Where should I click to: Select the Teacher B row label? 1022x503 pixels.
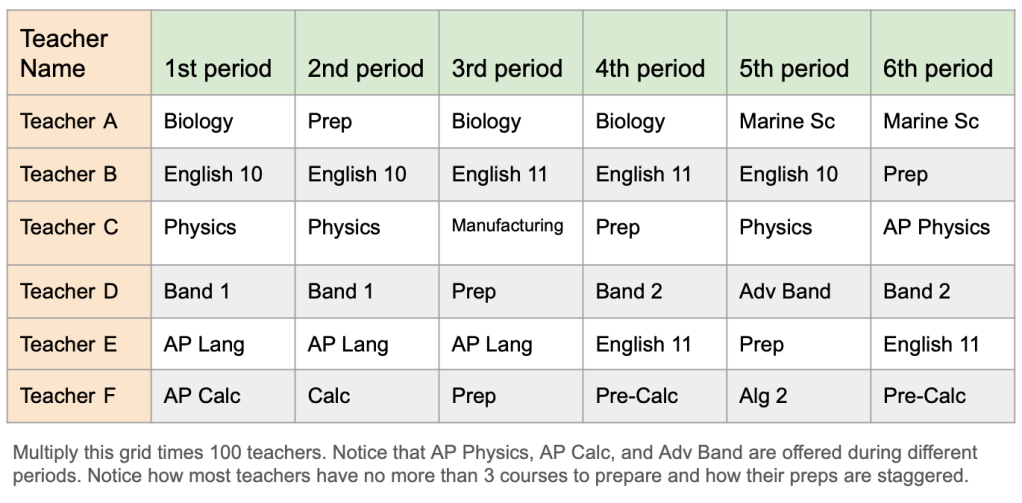pyautogui.click(x=69, y=174)
